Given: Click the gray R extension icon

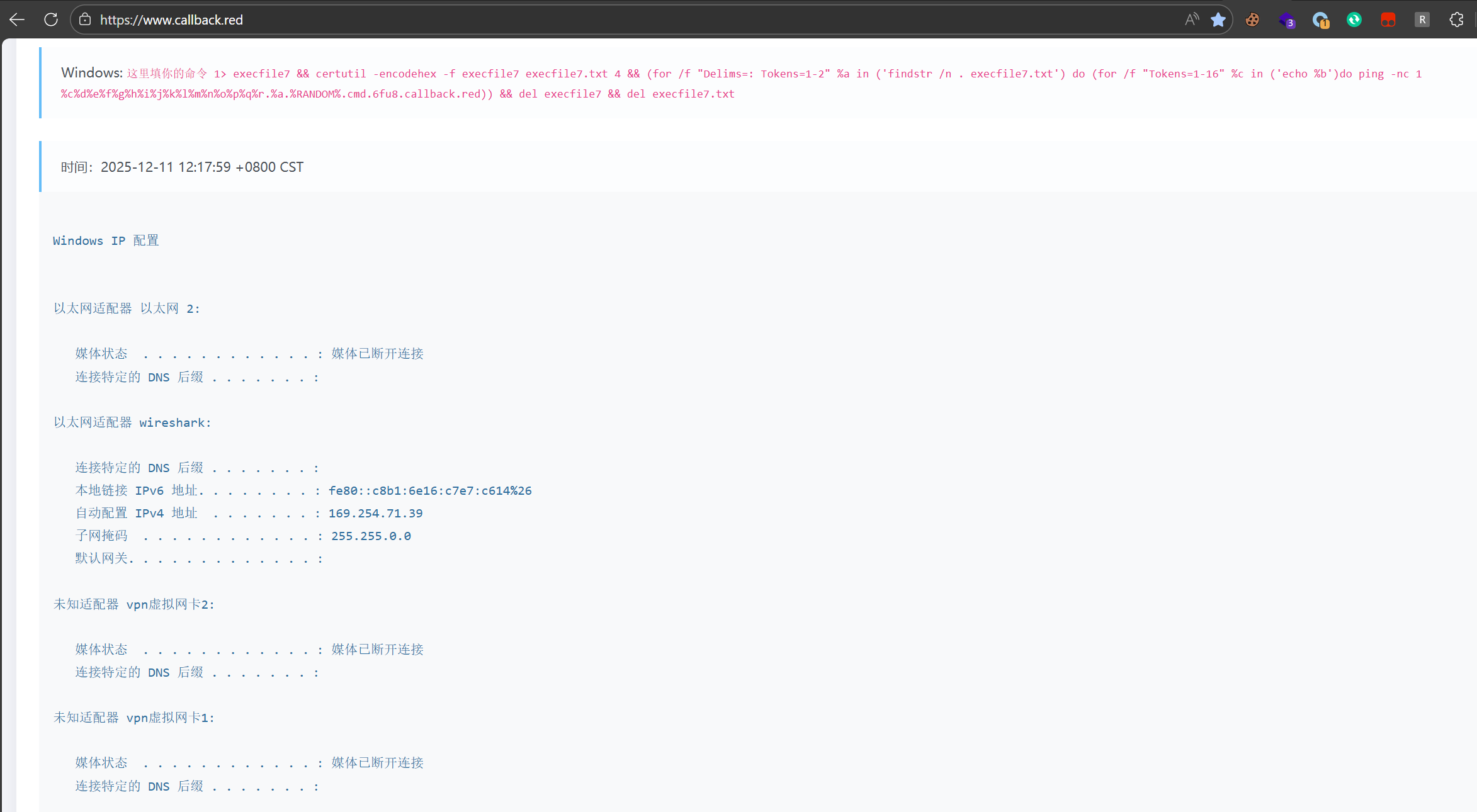Looking at the screenshot, I should click(1422, 20).
